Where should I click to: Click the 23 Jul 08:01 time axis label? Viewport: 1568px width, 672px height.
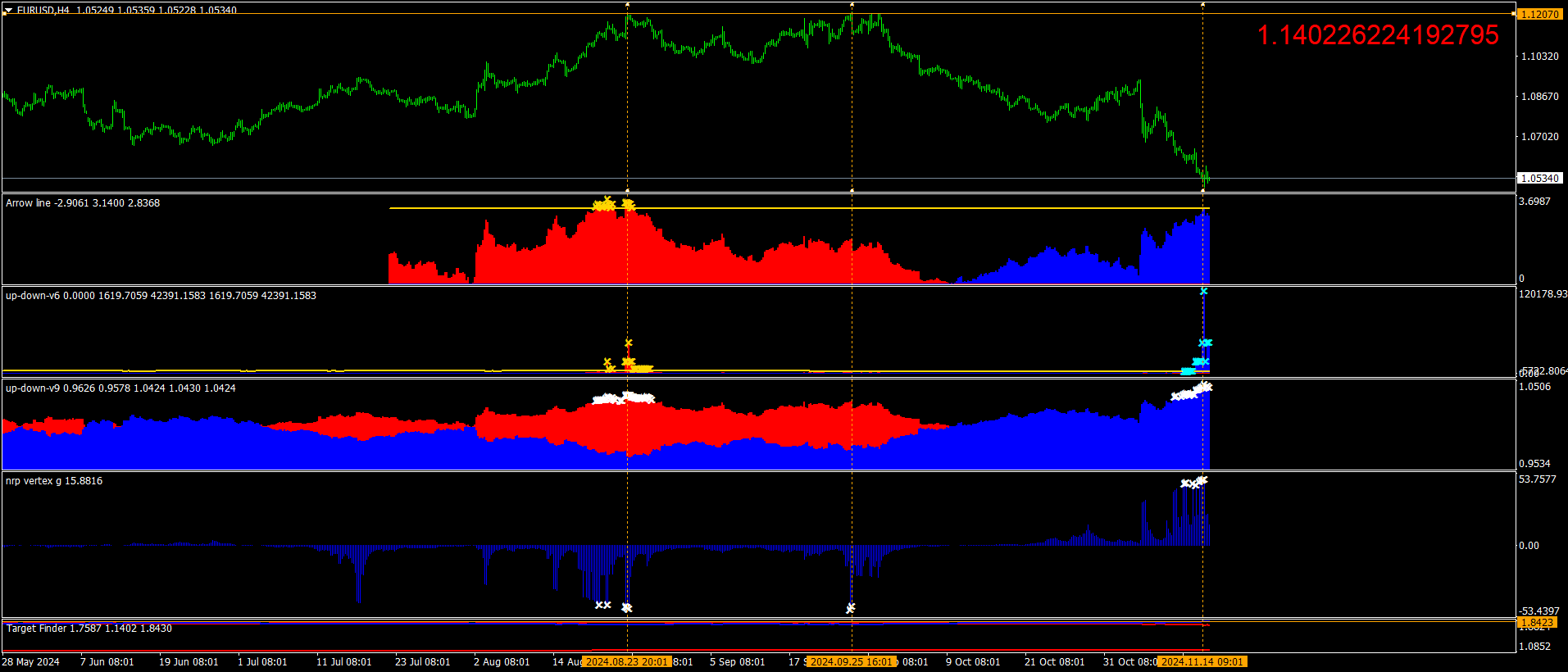[x=422, y=661]
